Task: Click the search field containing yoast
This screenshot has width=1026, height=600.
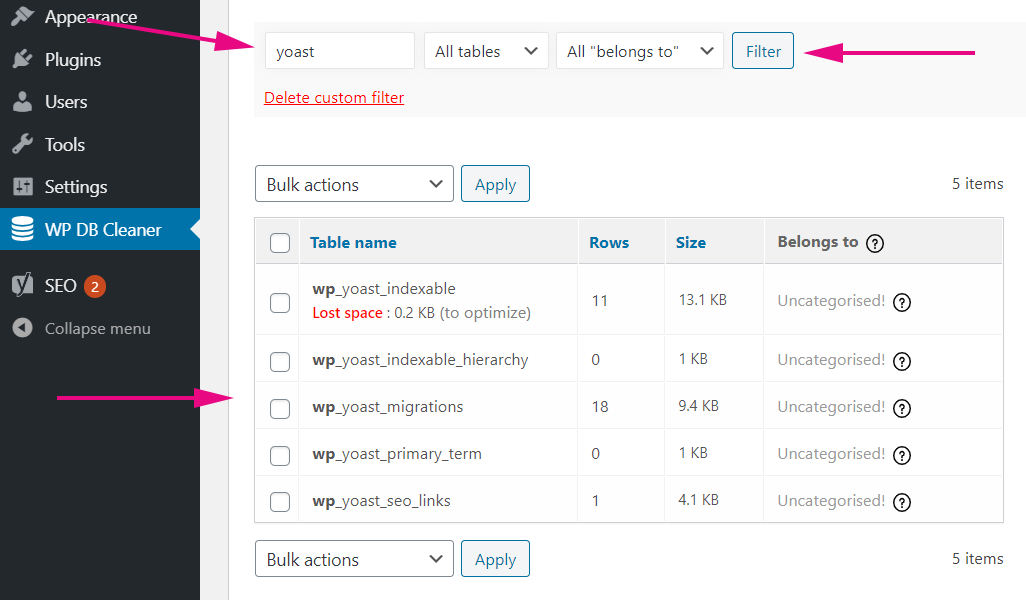Action: [x=340, y=51]
